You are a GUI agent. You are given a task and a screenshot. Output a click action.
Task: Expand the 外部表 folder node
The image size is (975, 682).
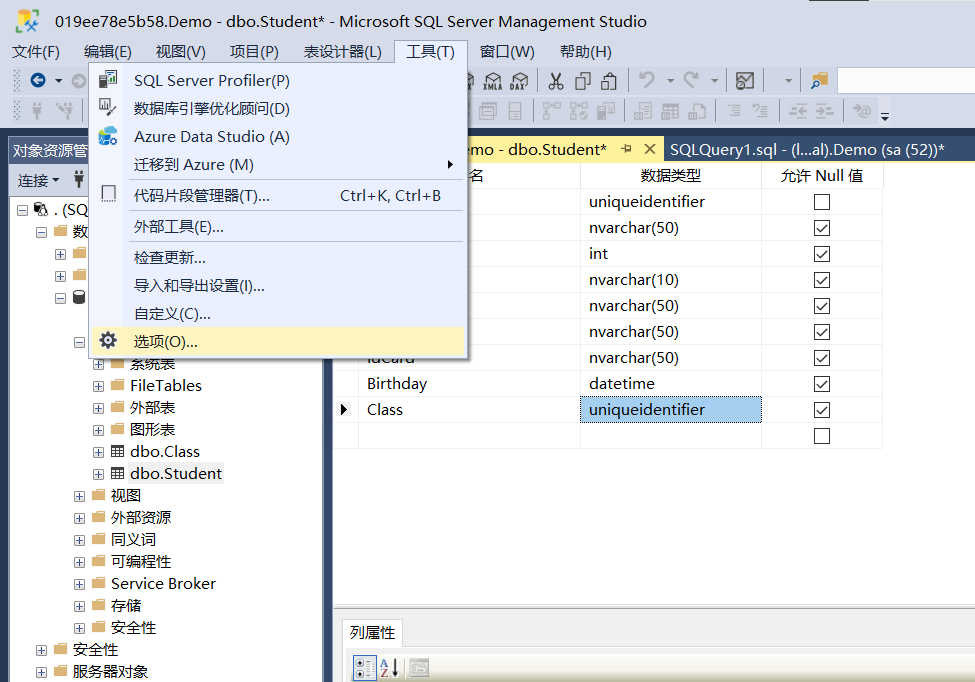point(98,408)
